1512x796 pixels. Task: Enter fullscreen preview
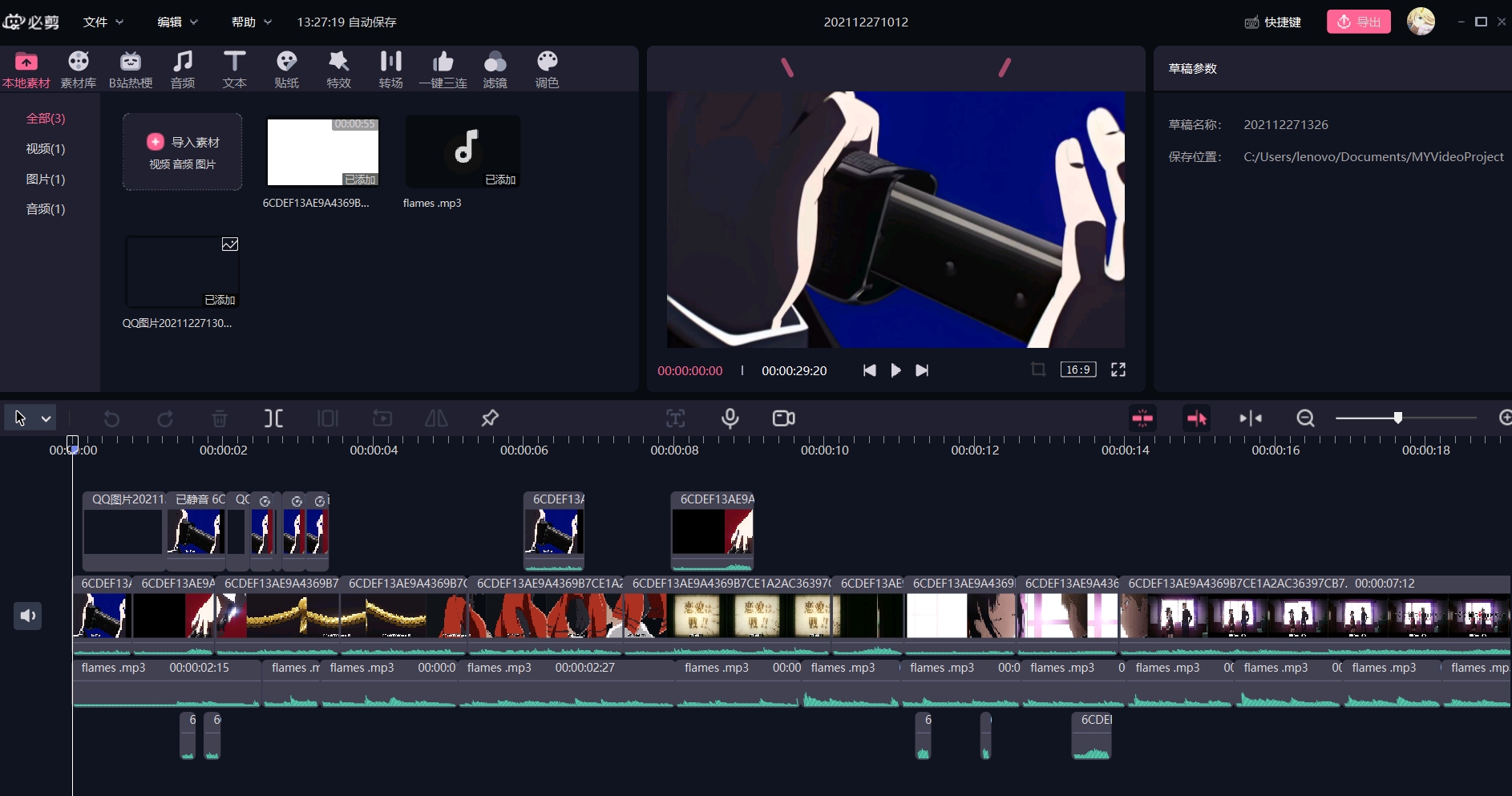pos(1118,370)
